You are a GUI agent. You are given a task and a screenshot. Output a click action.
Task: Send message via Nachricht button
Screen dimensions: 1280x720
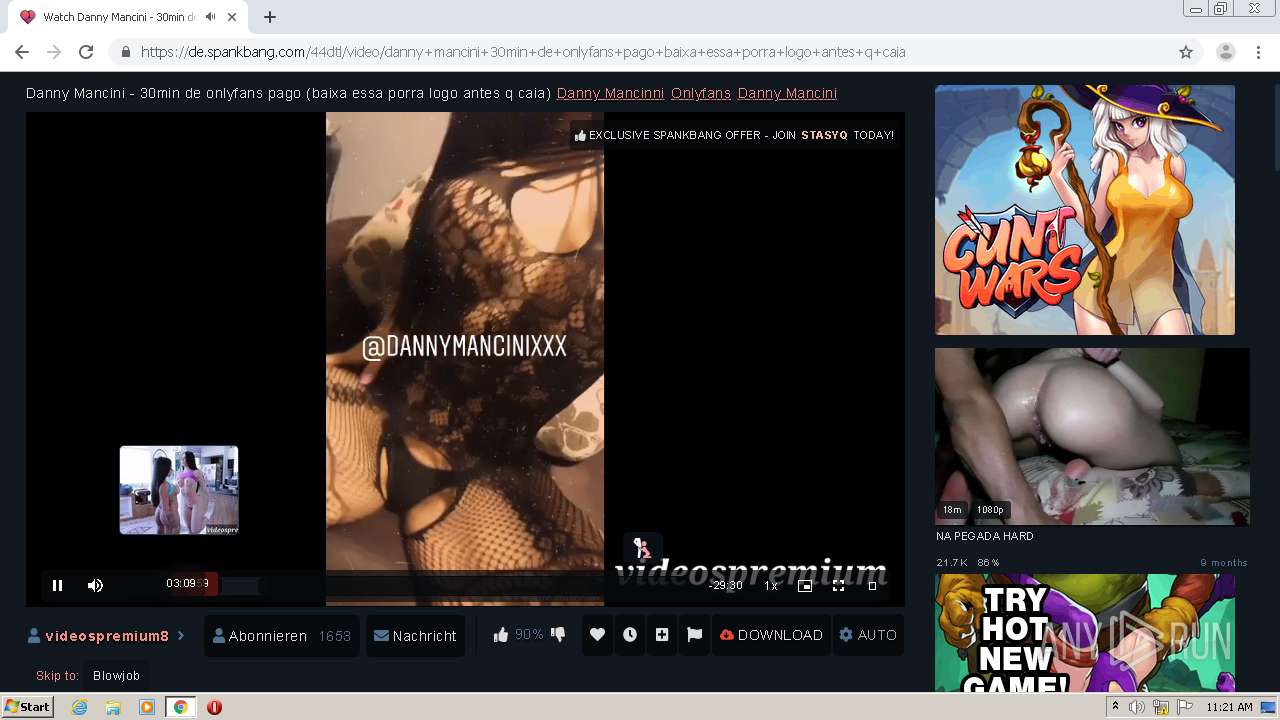pyautogui.click(x=415, y=636)
